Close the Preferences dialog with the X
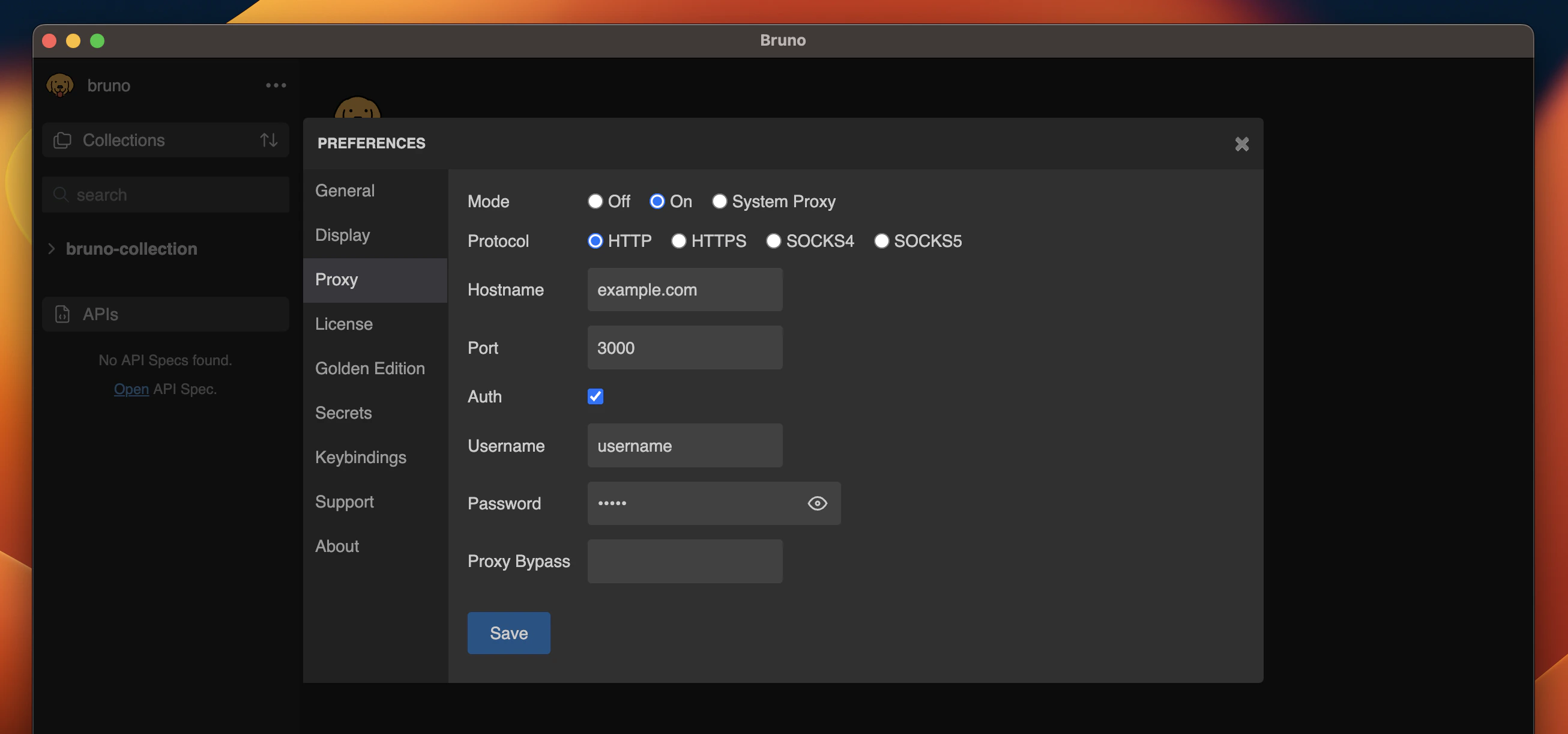1568x734 pixels. 1241,144
